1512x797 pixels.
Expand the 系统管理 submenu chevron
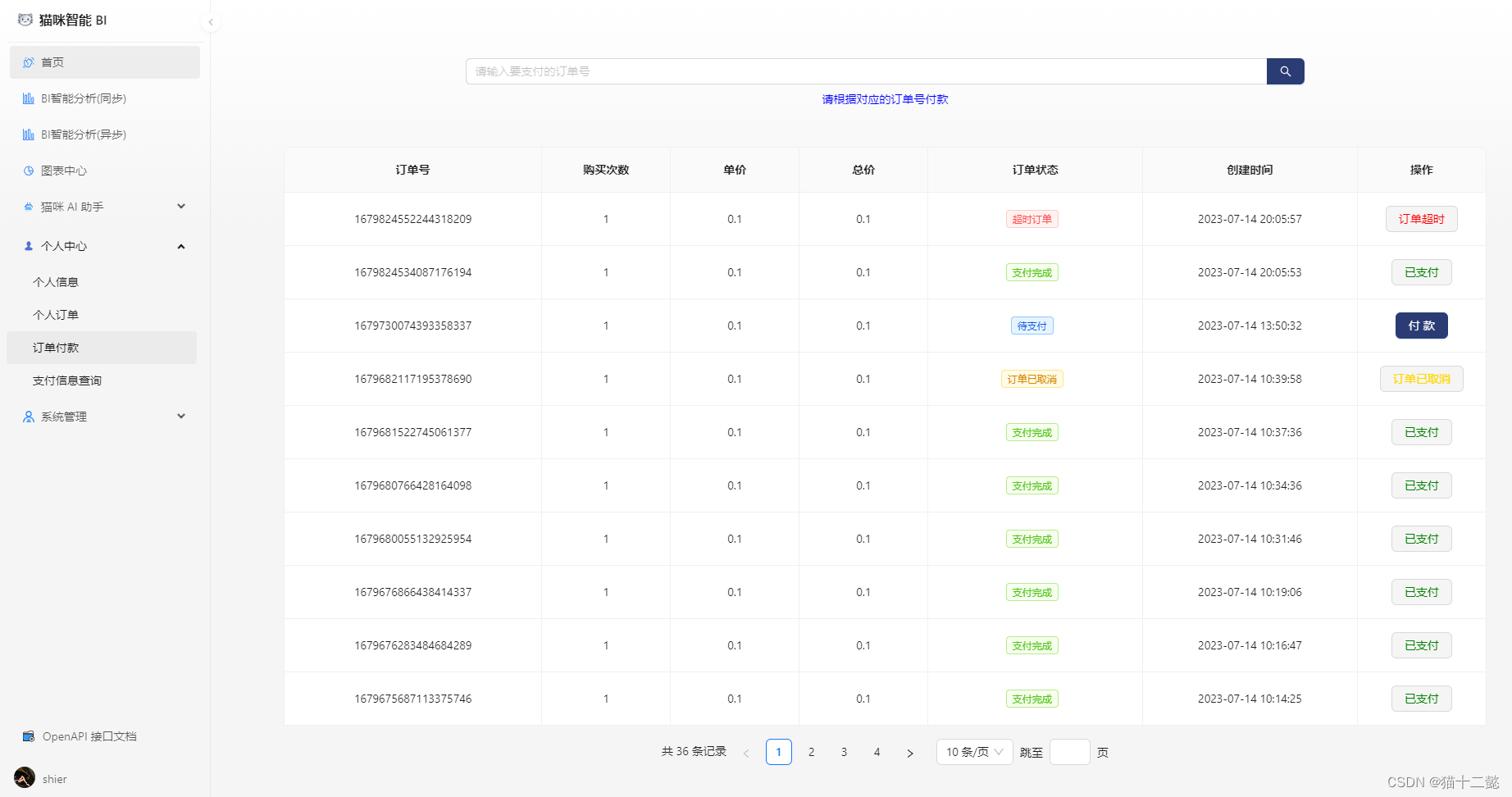(181, 417)
